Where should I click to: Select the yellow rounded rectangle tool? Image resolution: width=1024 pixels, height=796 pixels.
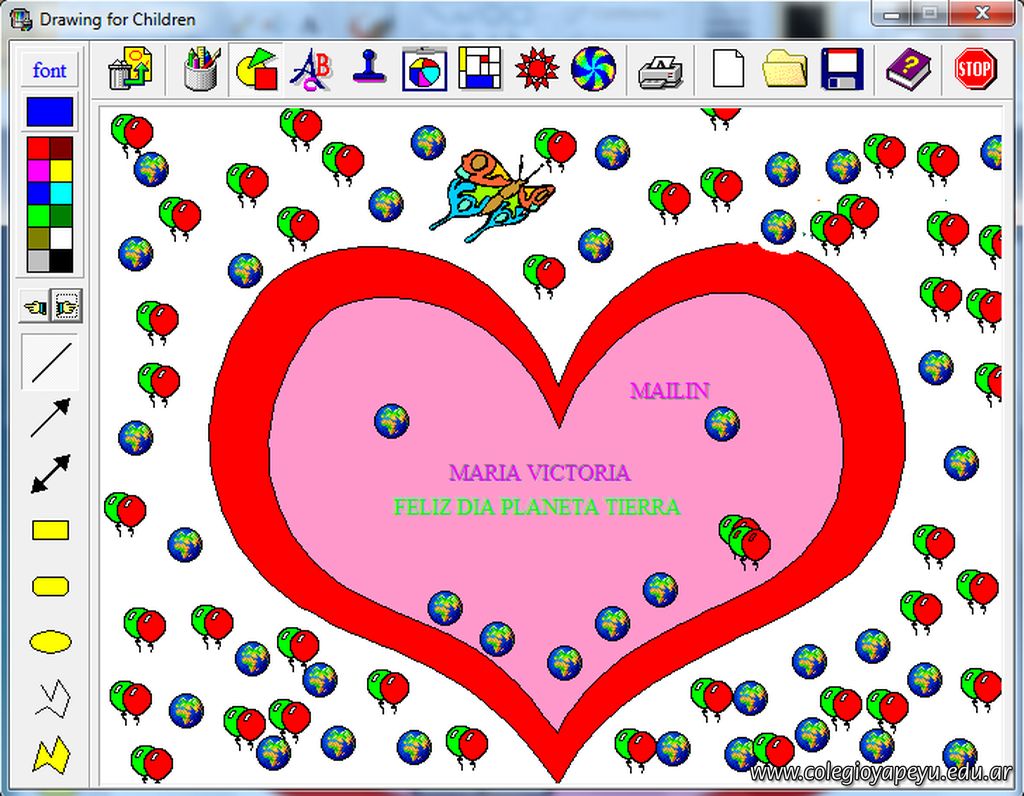tap(50, 586)
